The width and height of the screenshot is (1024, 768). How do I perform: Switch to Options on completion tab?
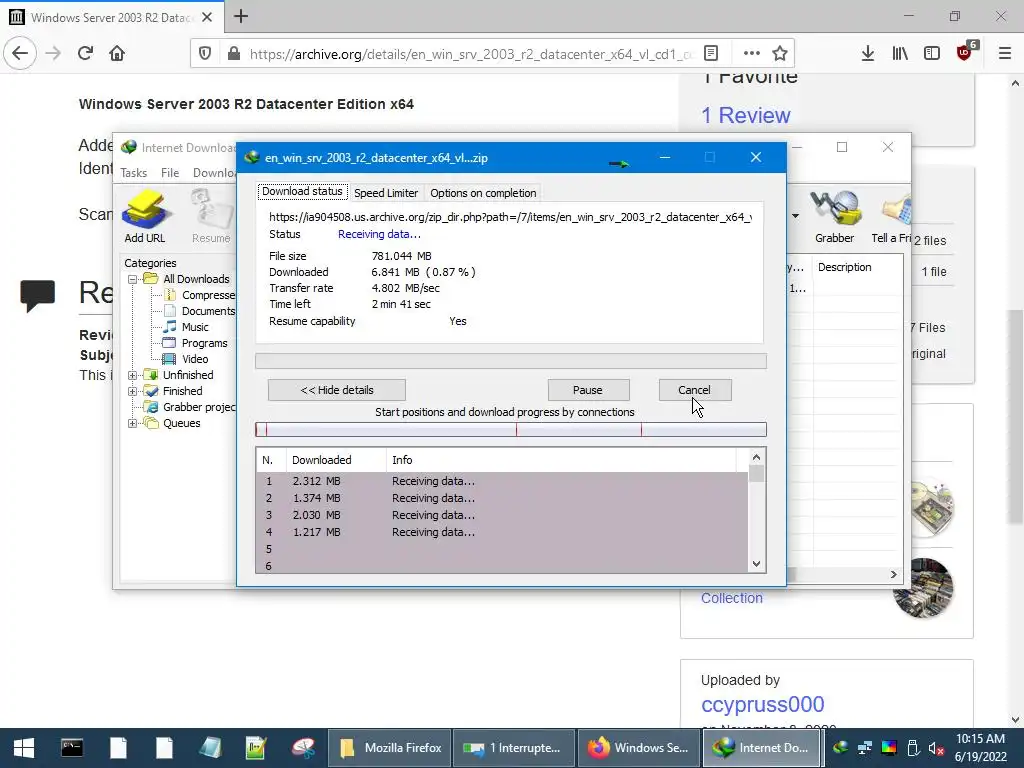pos(483,193)
